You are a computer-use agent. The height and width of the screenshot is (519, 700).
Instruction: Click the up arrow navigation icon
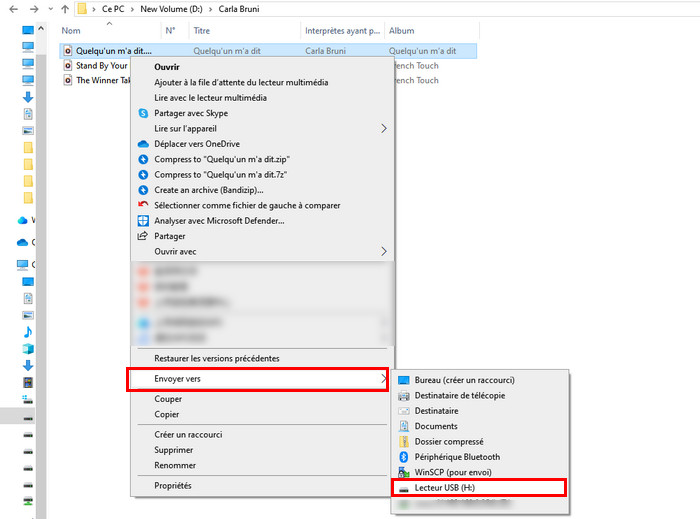point(64,9)
